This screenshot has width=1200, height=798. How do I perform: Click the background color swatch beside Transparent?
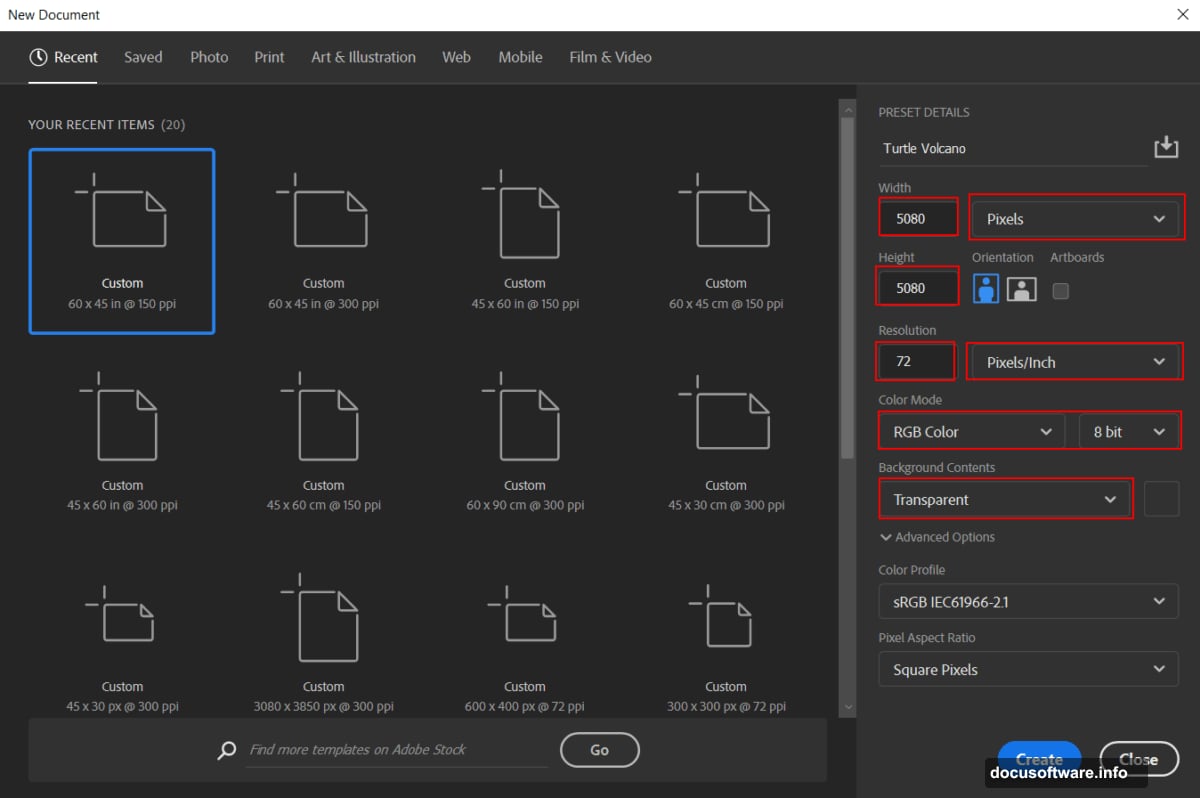1161,499
